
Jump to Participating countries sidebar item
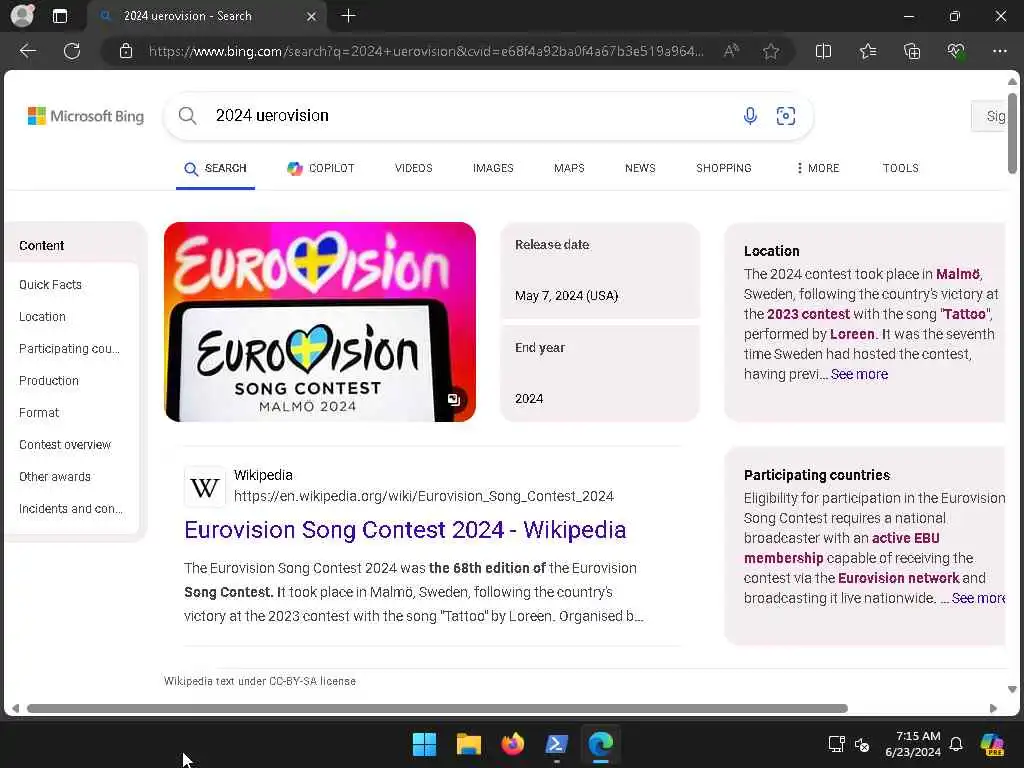point(69,349)
